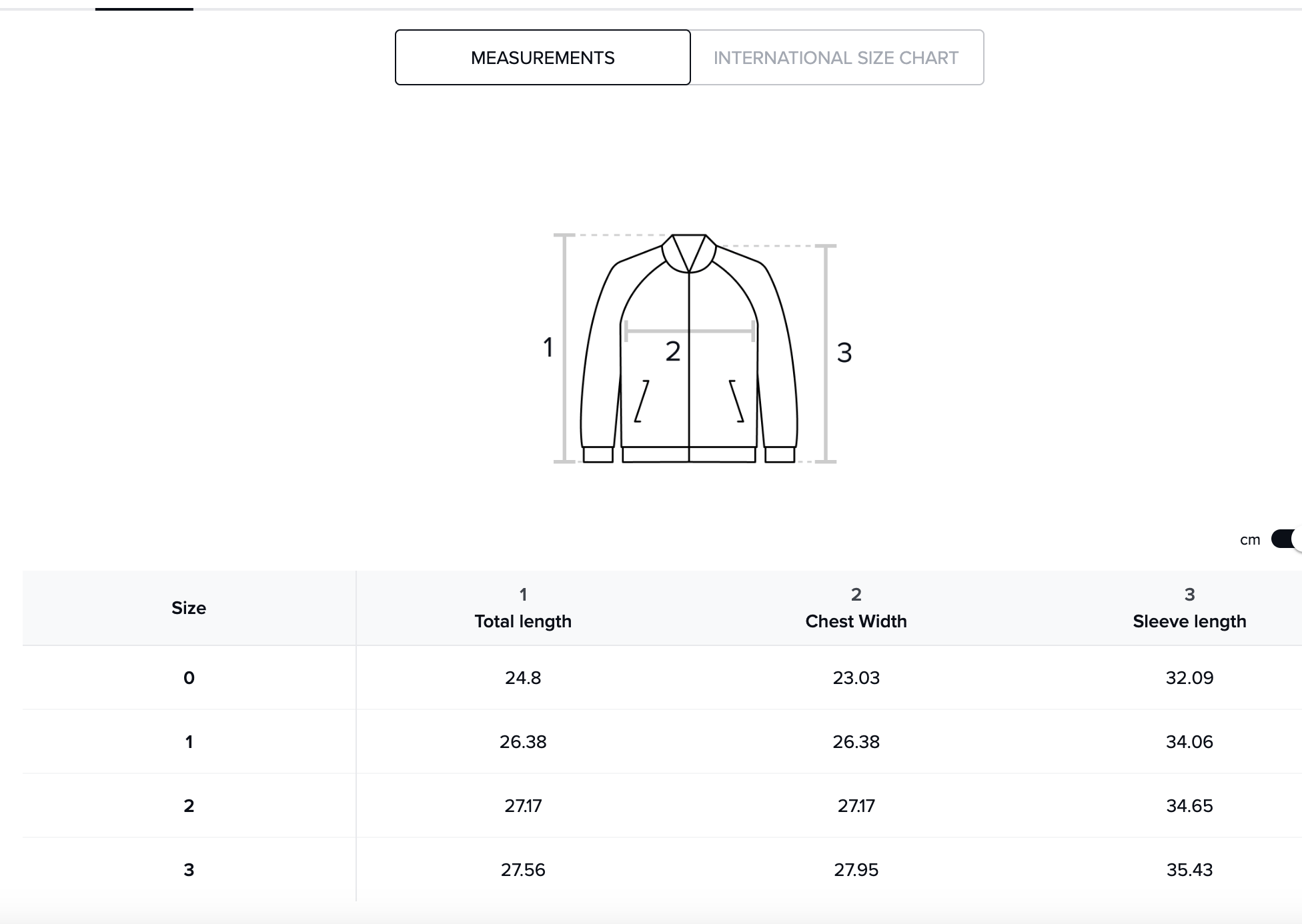Select the Total length column header
The image size is (1302, 924).
point(523,608)
